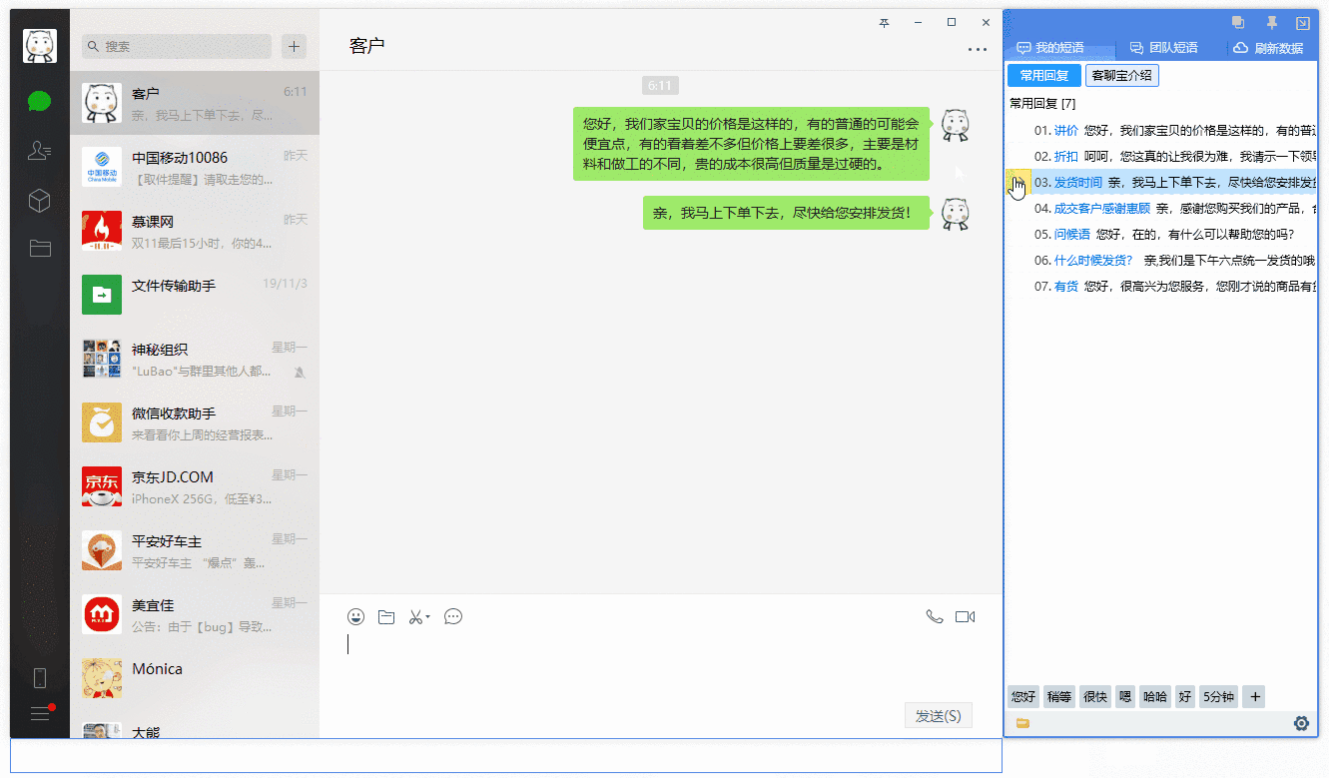Expand the screenshot dropdown arrow
This screenshot has height=778, width=1329.
(428, 617)
